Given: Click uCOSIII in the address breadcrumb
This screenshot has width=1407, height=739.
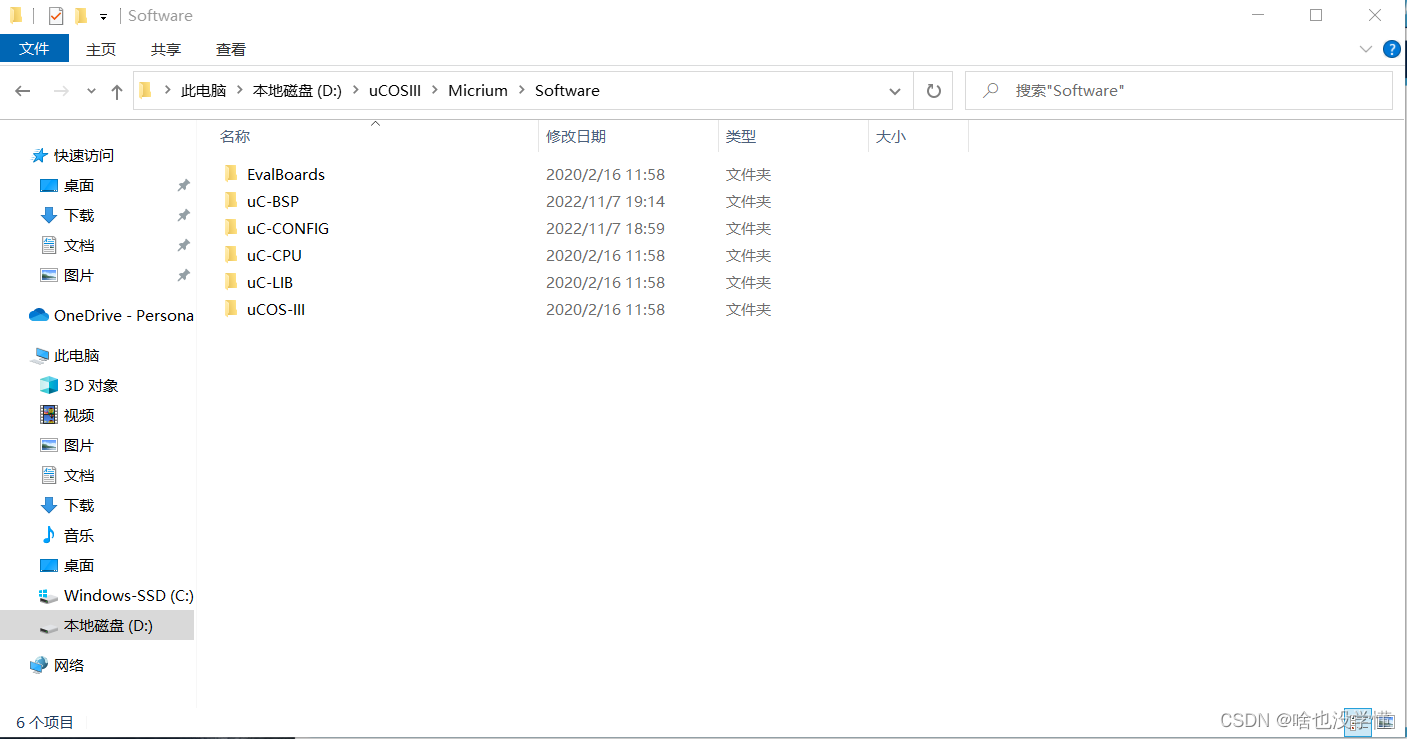Looking at the screenshot, I should [x=397, y=90].
